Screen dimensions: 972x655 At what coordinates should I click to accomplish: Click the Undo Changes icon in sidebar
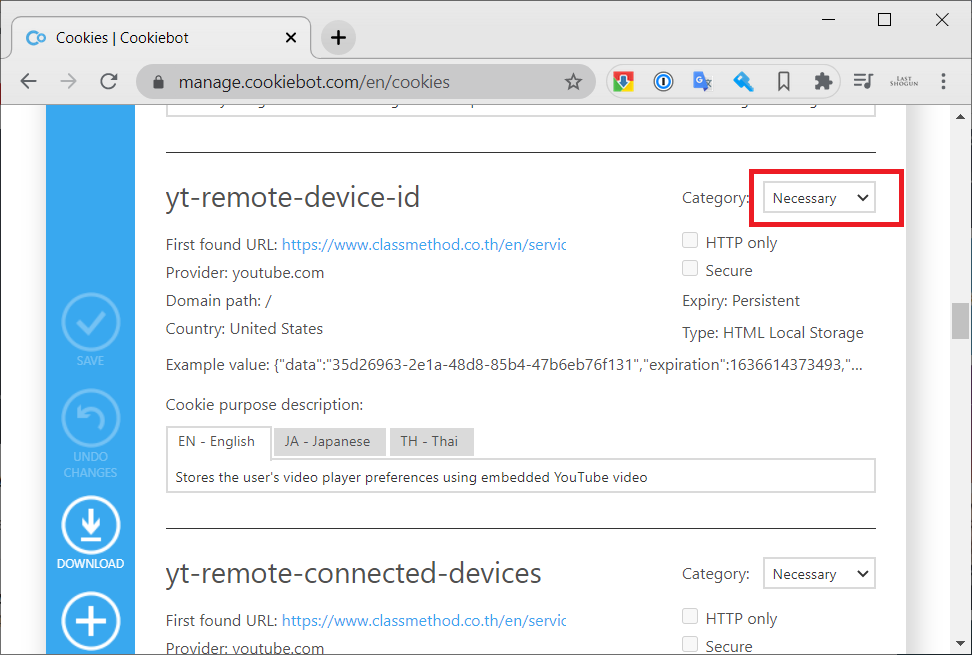(91, 418)
